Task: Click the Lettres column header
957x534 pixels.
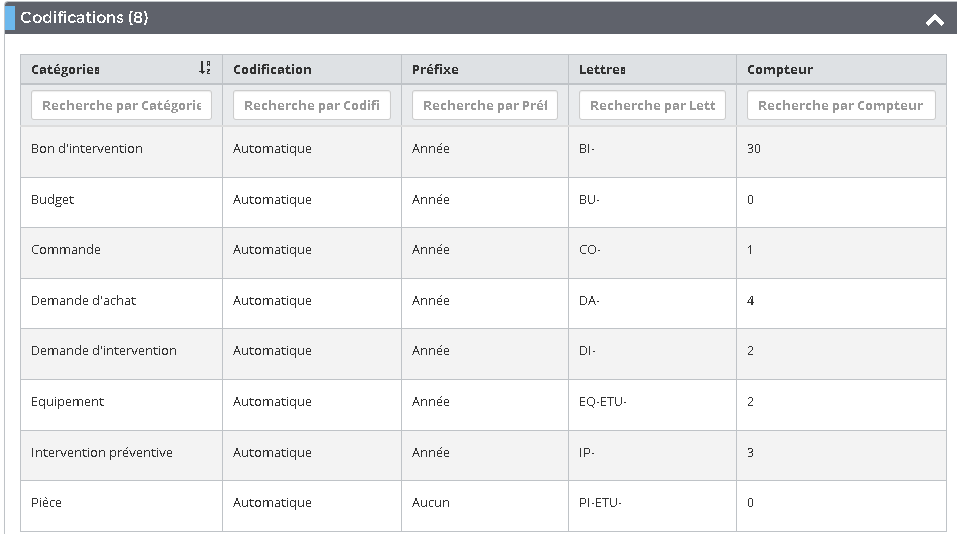Action: click(x=602, y=69)
